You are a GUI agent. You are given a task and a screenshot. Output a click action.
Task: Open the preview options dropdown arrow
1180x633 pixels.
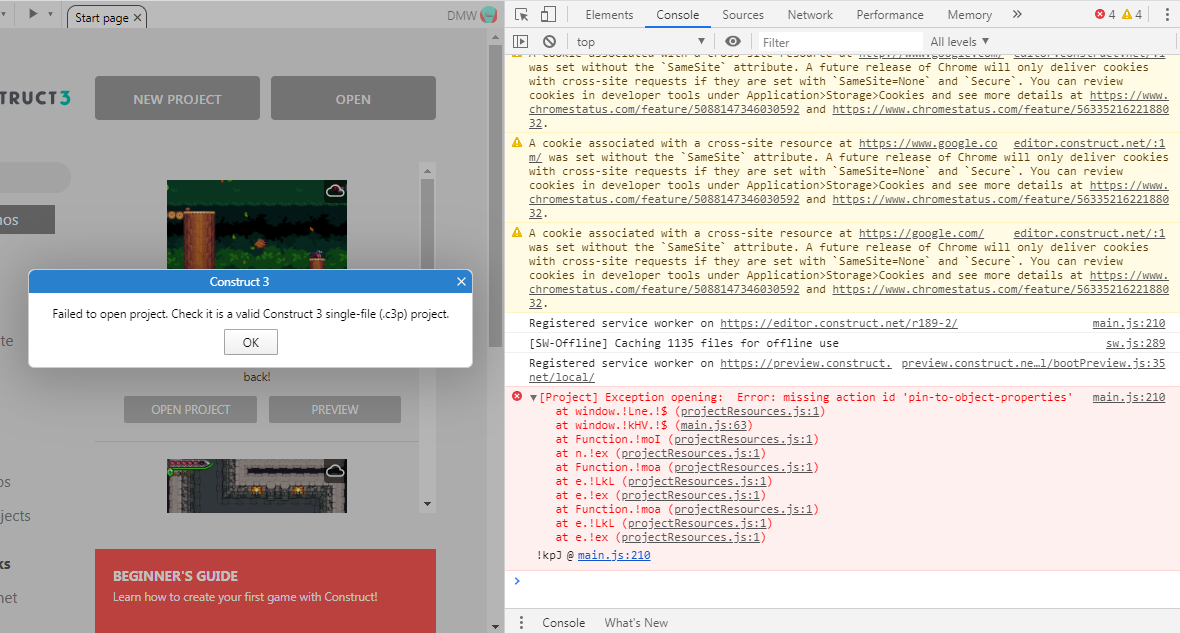(50, 14)
